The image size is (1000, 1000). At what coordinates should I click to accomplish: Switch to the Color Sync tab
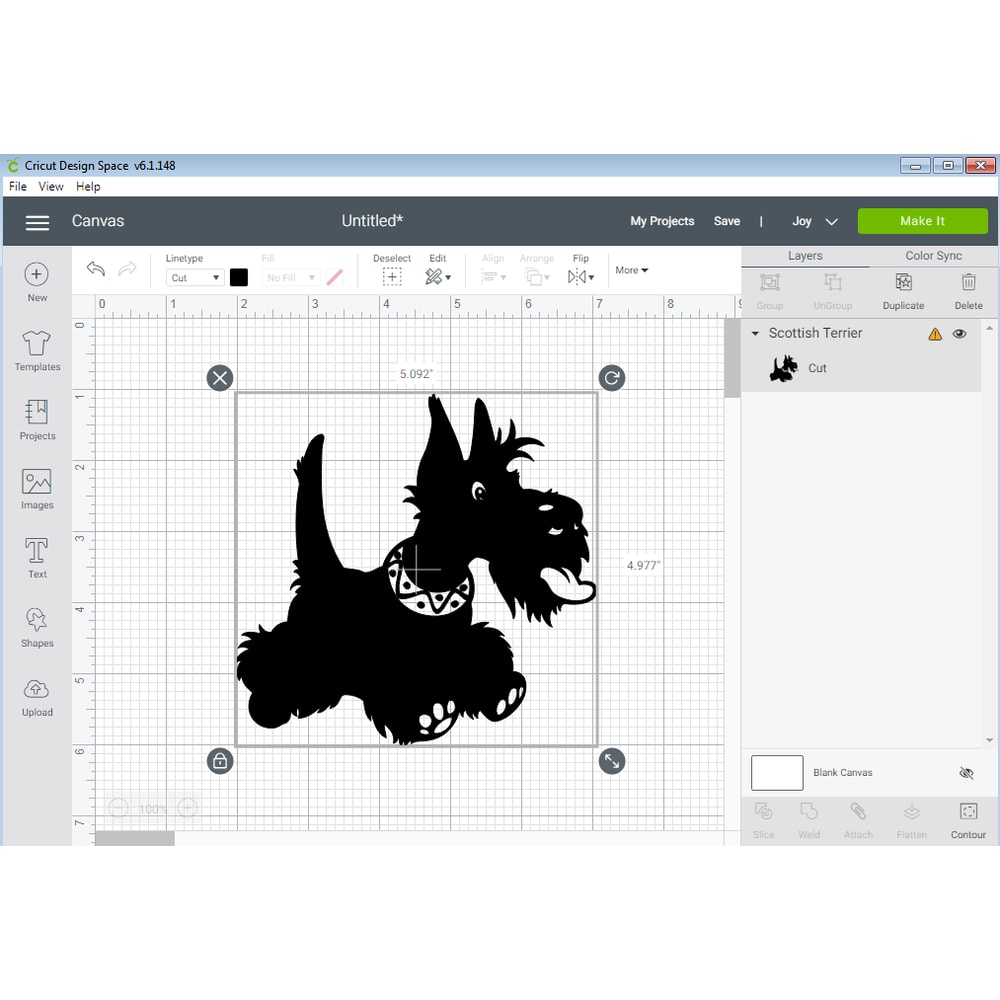(932, 255)
